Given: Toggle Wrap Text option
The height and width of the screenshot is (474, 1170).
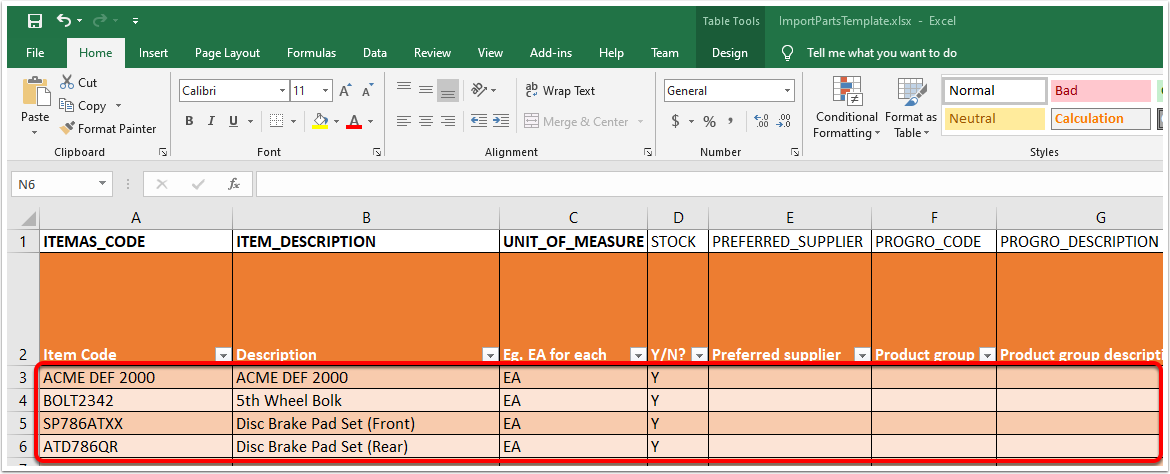Looking at the screenshot, I should [560, 91].
